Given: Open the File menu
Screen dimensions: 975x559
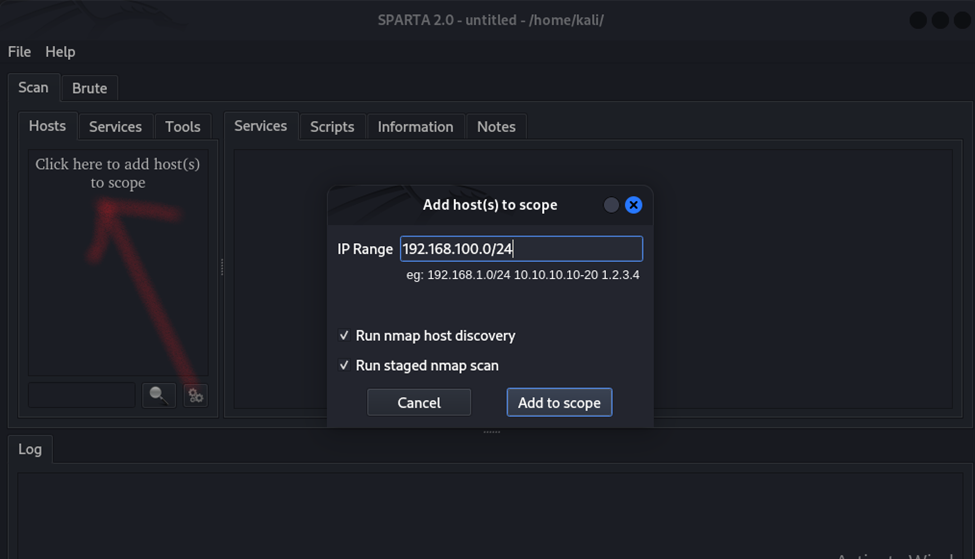Looking at the screenshot, I should [19, 52].
